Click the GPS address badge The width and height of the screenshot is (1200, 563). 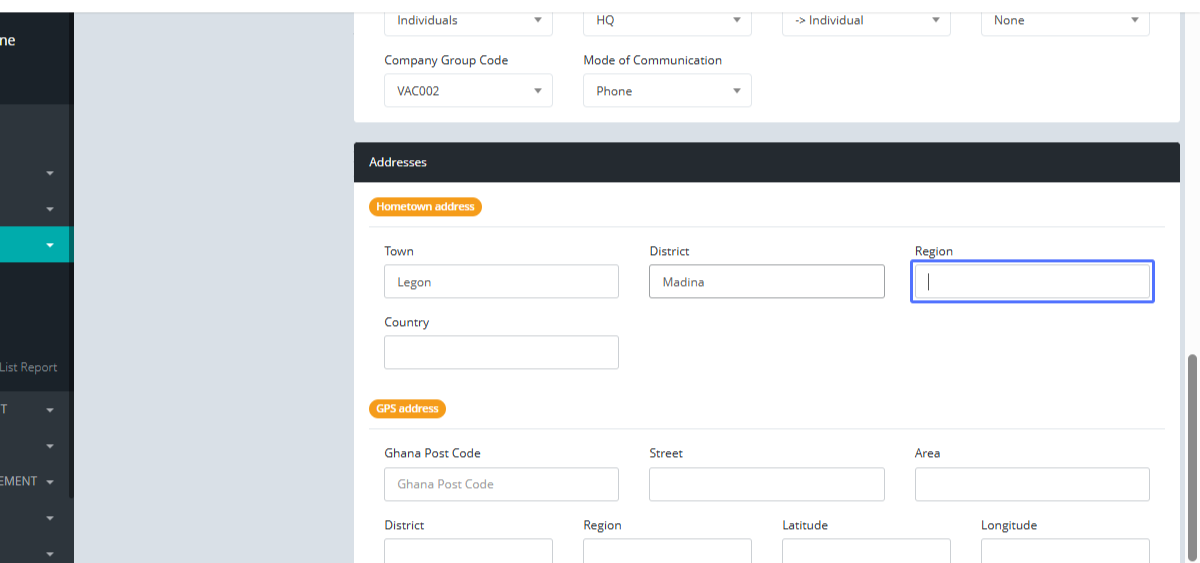click(x=407, y=409)
